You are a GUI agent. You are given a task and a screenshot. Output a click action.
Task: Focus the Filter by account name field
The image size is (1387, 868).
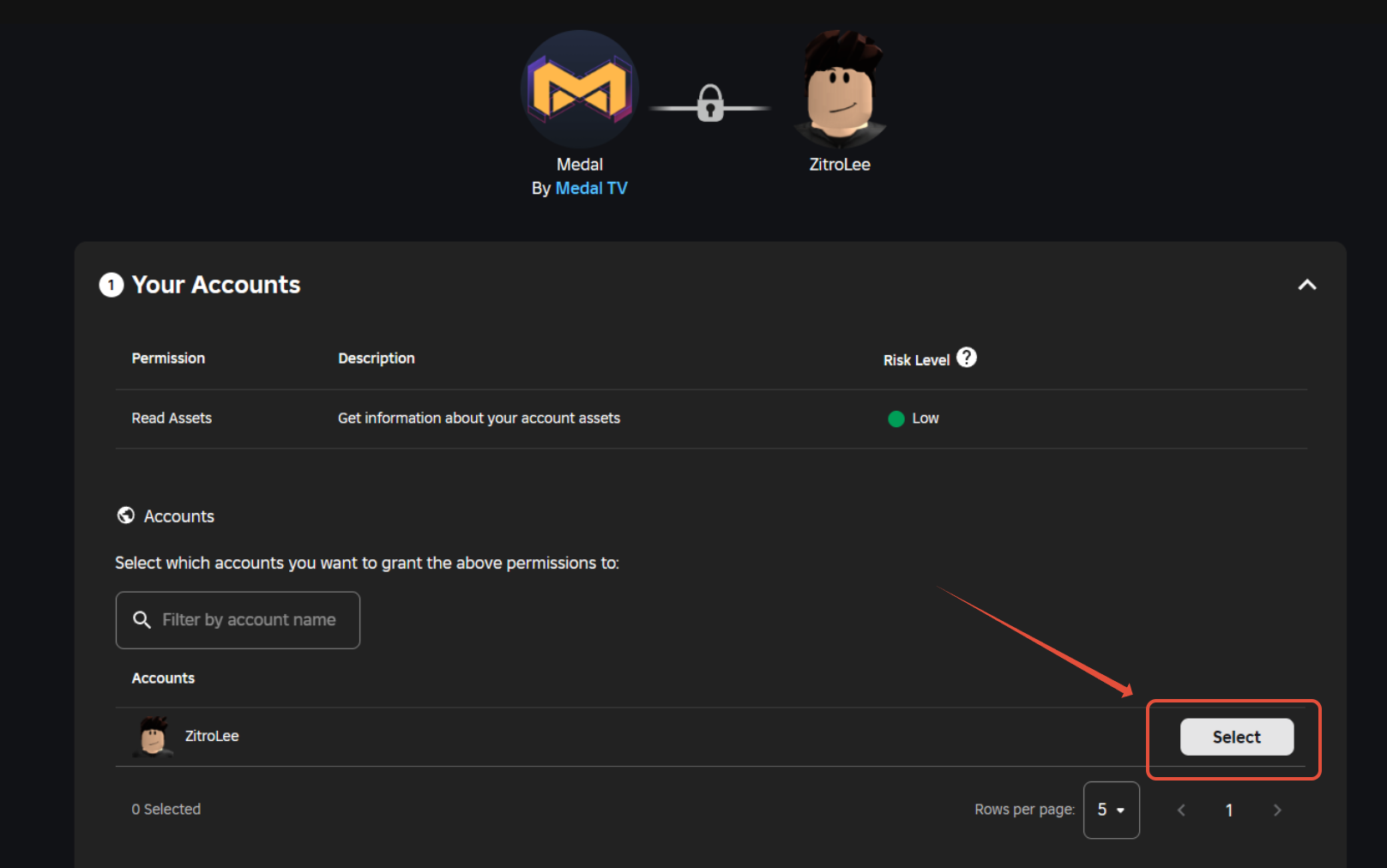[x=238, y=620]
